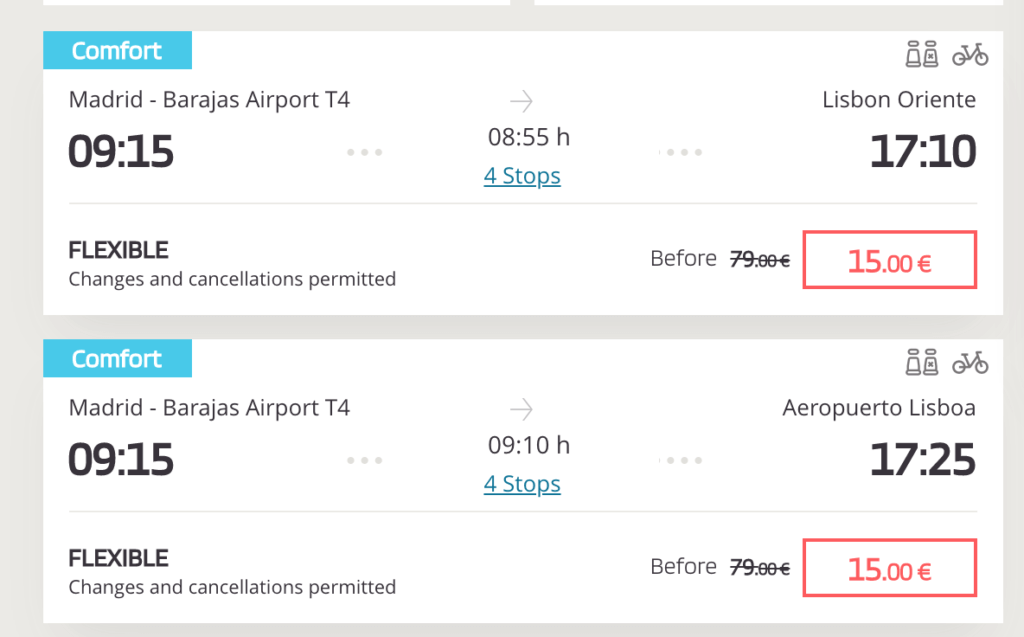Click the Aeropuerto Lisboa destination name

click(878, 408)
